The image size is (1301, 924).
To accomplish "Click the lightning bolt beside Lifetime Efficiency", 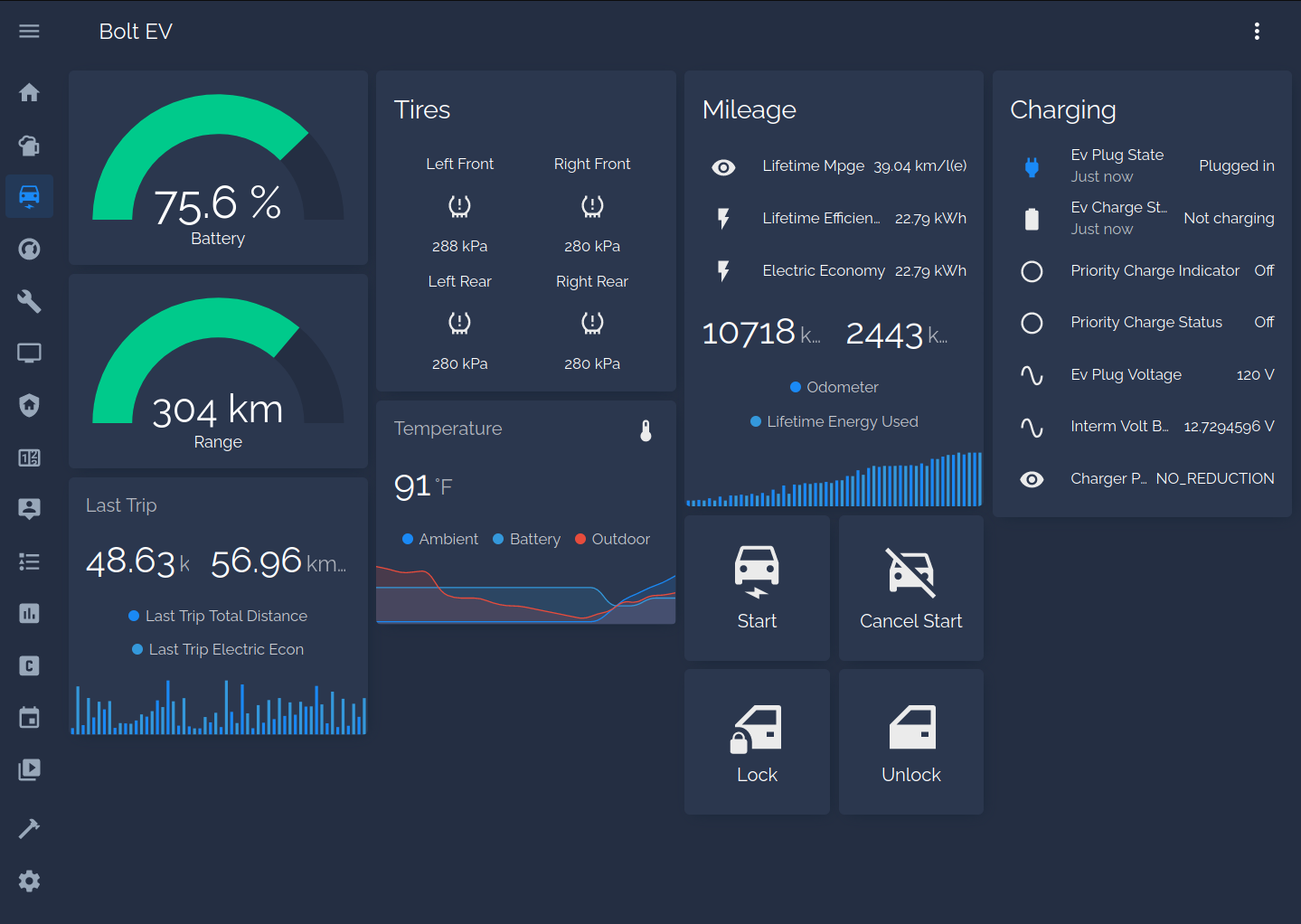I will (x=723, y=219).
